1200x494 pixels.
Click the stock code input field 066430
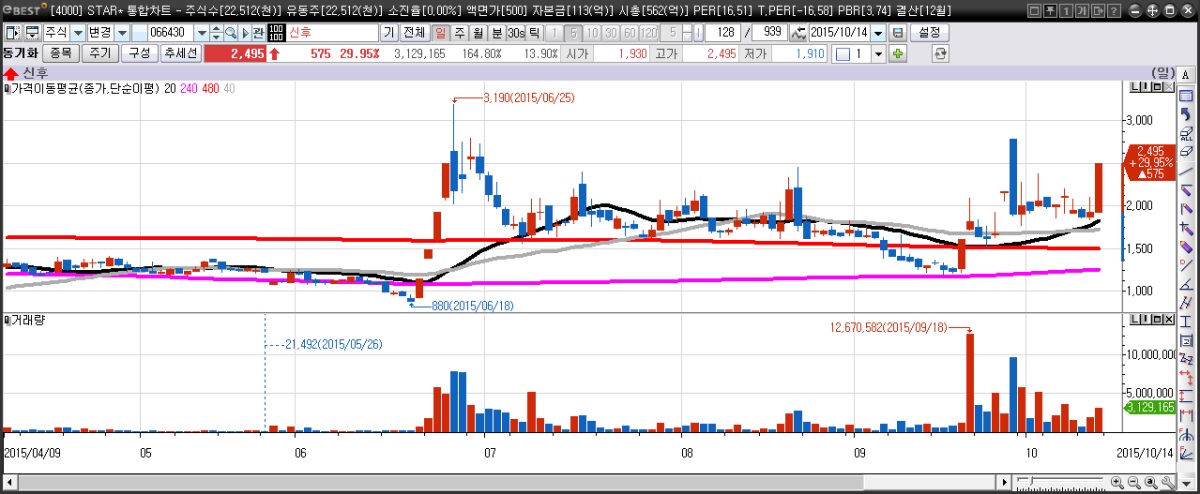tap(170, 32)
